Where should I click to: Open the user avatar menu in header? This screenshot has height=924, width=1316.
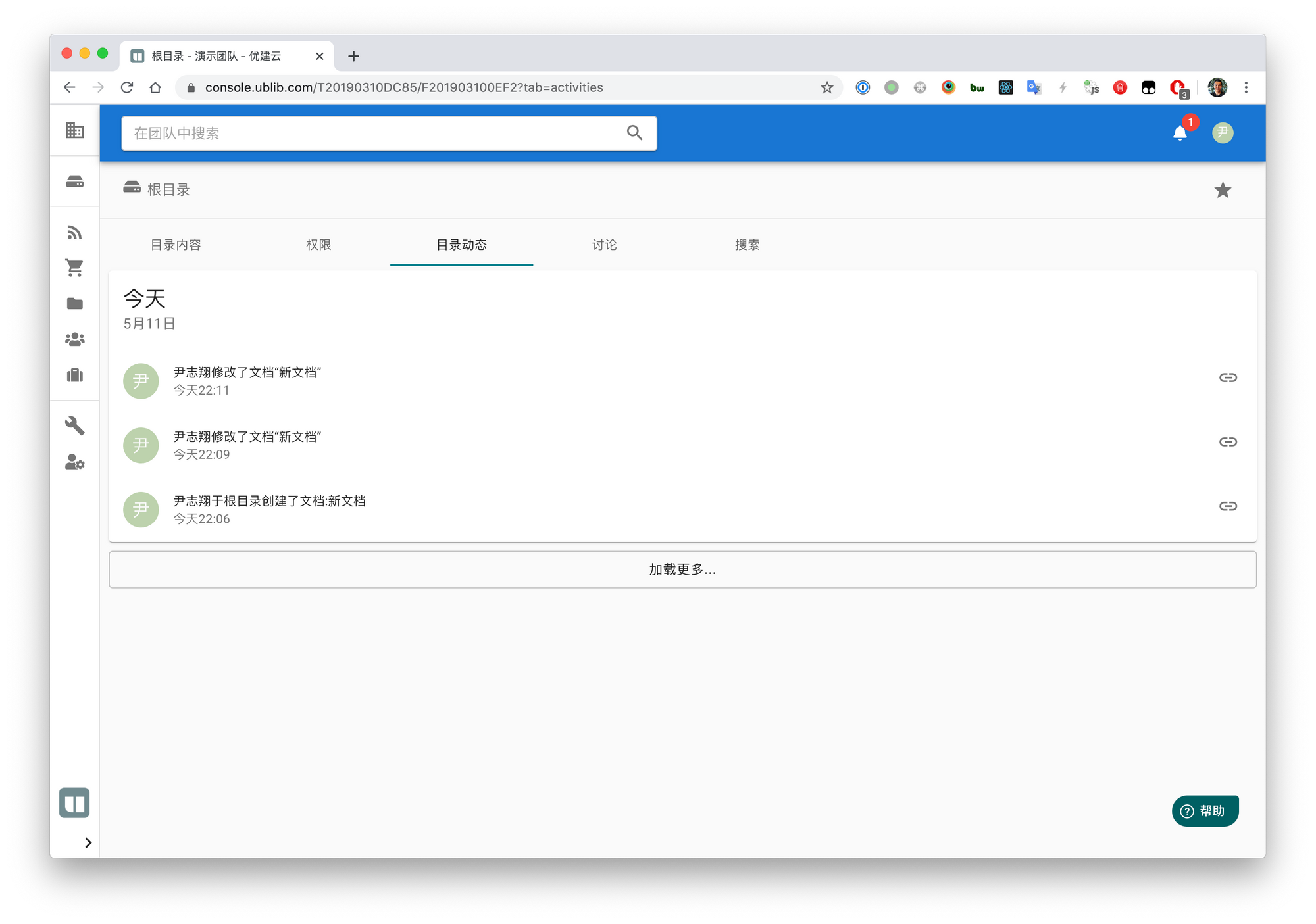point(1222,134)
